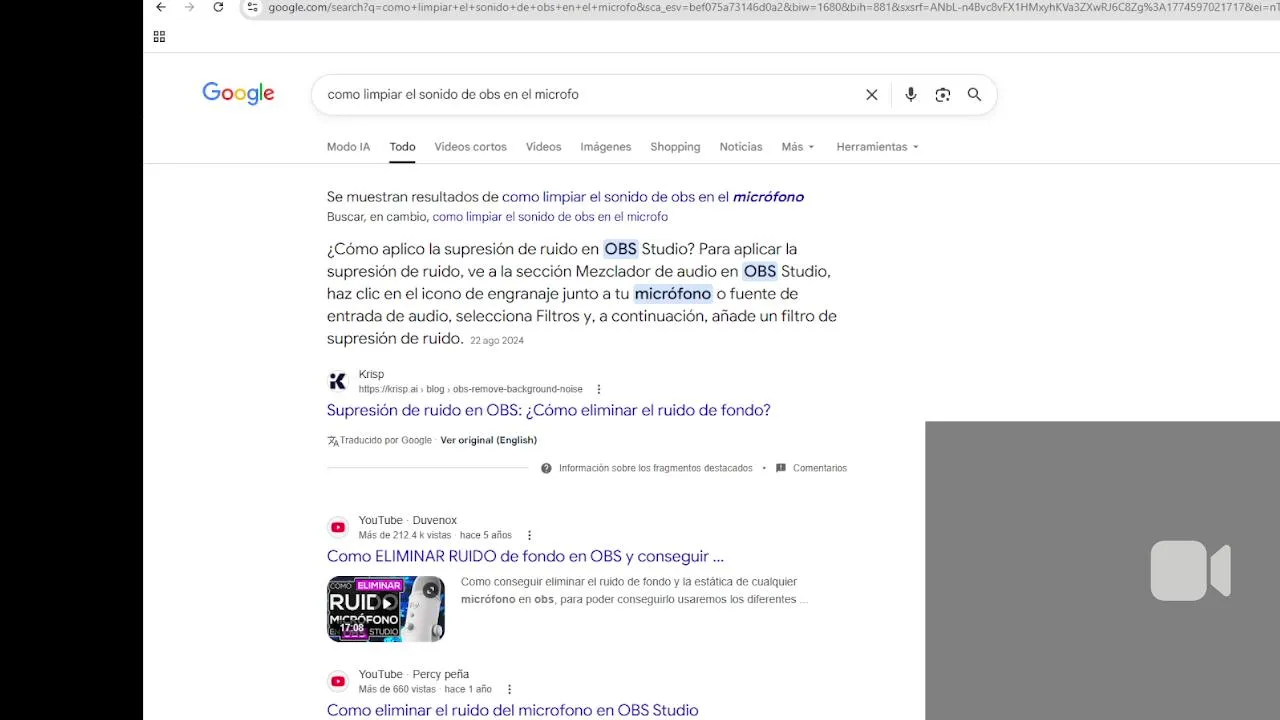Image resolution: width=1280 pixels, height=720 pixels.
Task: Open site information icon in address bar
Action: point(252,7)
